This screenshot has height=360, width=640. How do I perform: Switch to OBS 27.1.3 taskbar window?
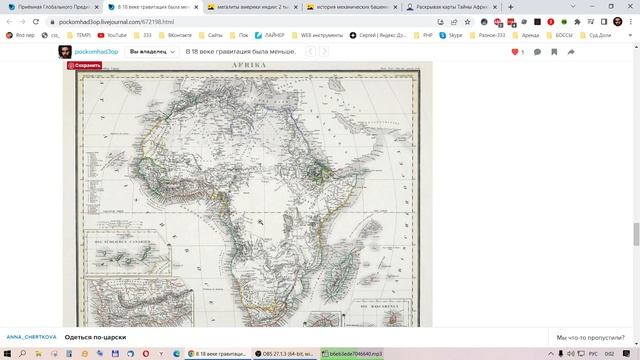pos(286,353)
